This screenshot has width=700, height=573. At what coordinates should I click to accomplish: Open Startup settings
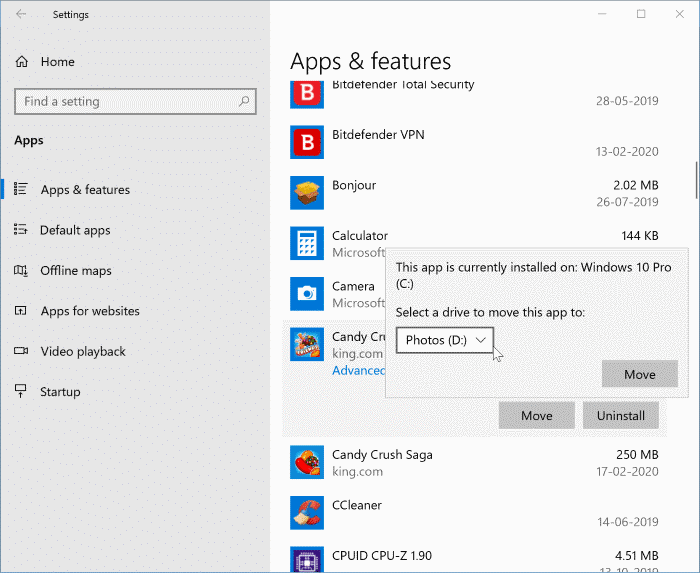pos(60,392)
